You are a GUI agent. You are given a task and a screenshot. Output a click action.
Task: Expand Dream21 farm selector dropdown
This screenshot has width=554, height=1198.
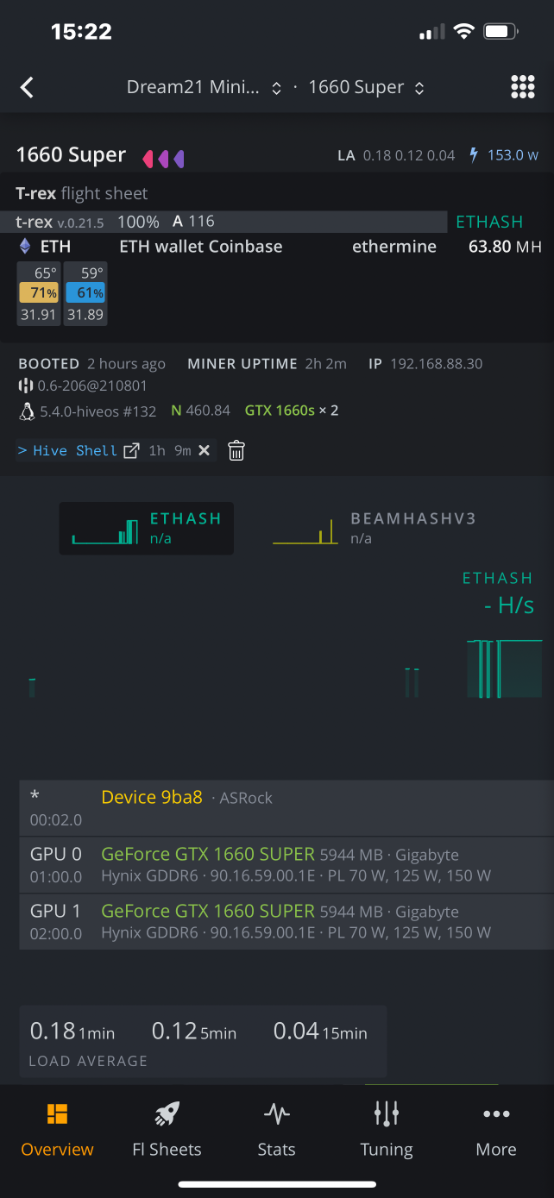point(204,88)
